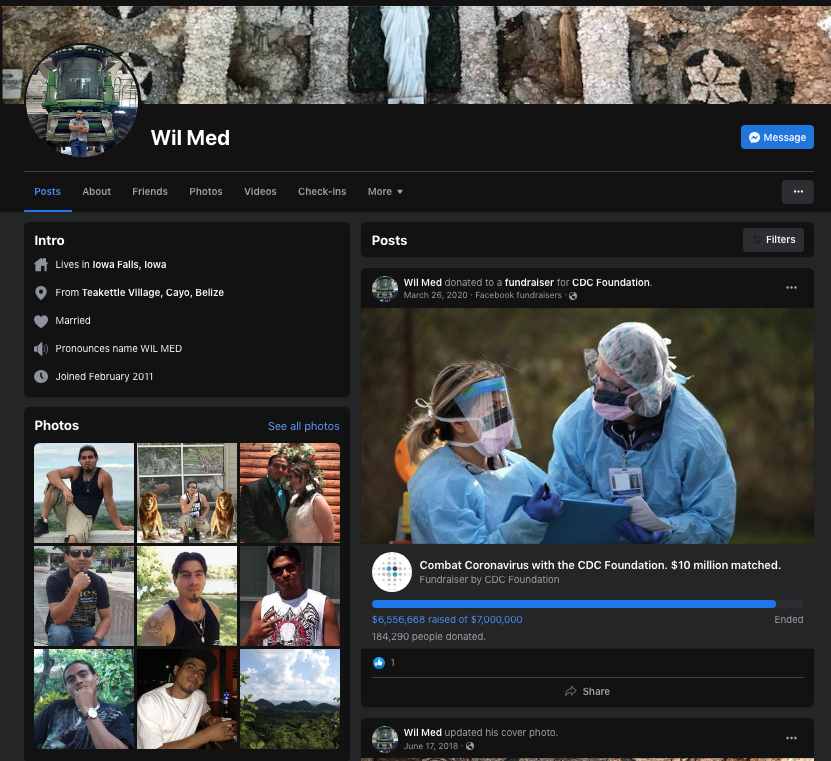Open photo of man in white t-shirt and cap
This screenshot has width=831, height=761.
click(187, 699)
